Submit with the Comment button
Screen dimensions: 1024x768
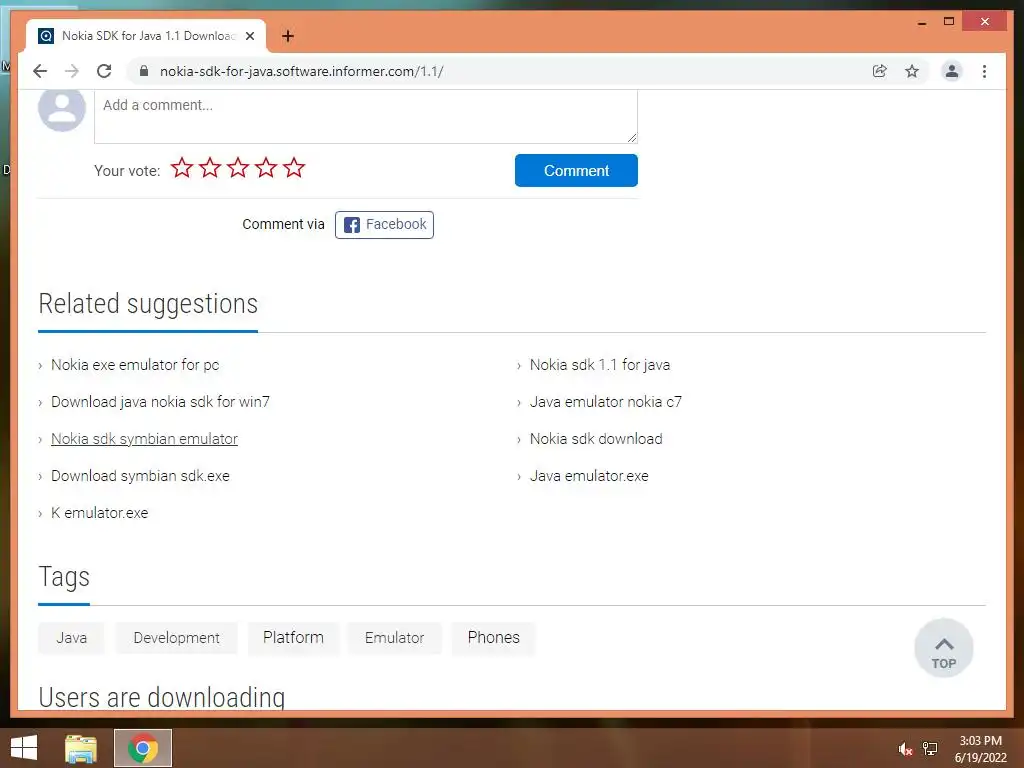(x=576, y=170)
